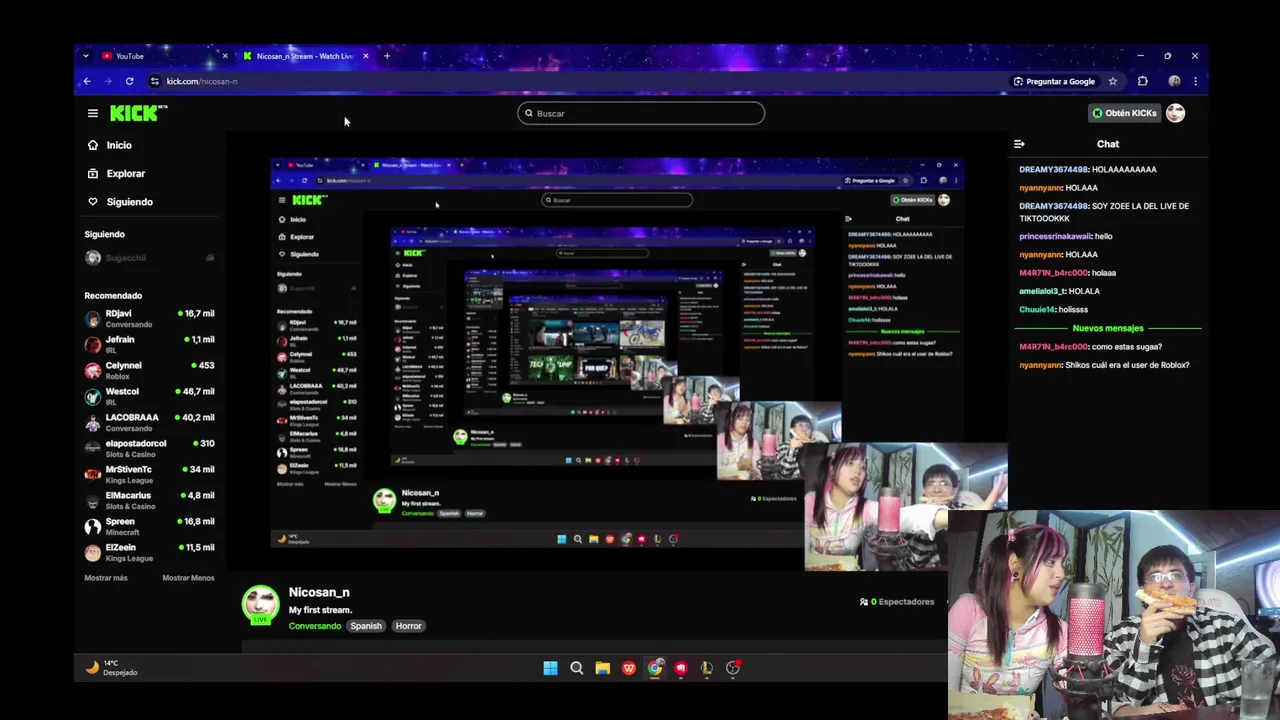This screenshot has height=720, width=1280.
Task: Open the Conversando category link
Action: click(315, 626)
